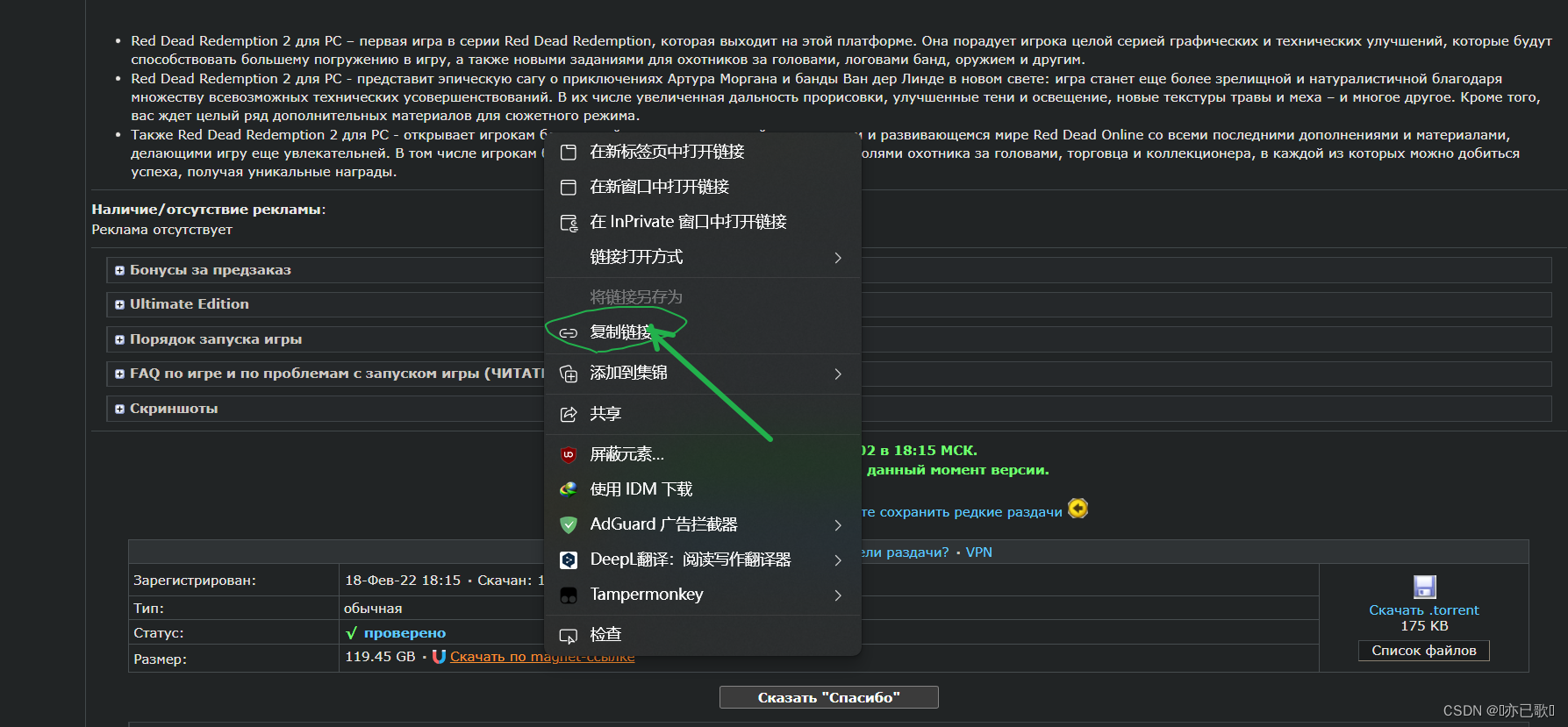The image size is (1568, 727).
Task: Open the Скачать по magnet-ссылке link
Action: pos(542,657)
